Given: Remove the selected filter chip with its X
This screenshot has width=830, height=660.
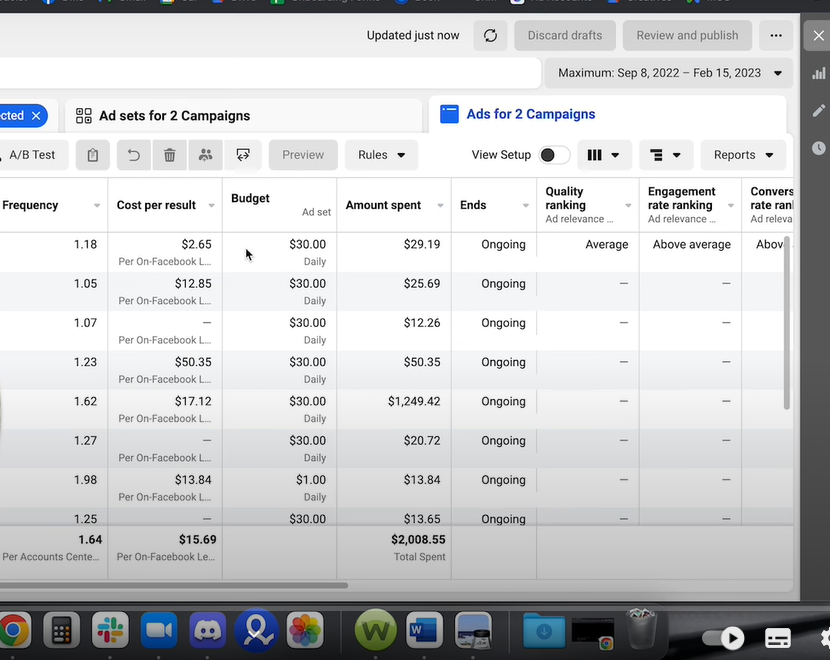Looking at the screenshot, I should click(36, 115).
